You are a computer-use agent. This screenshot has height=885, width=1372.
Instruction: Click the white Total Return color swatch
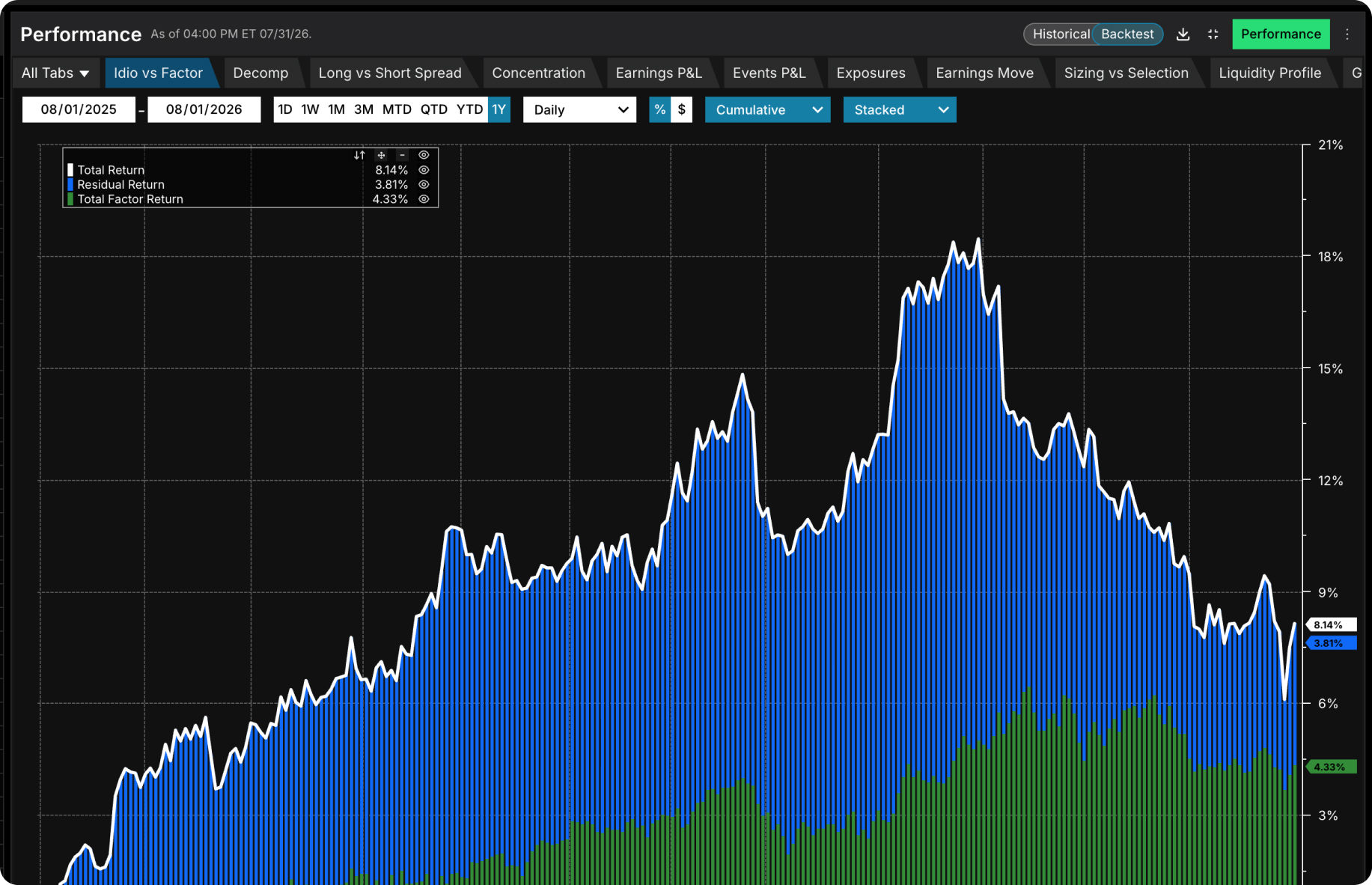tap(70, 170)
